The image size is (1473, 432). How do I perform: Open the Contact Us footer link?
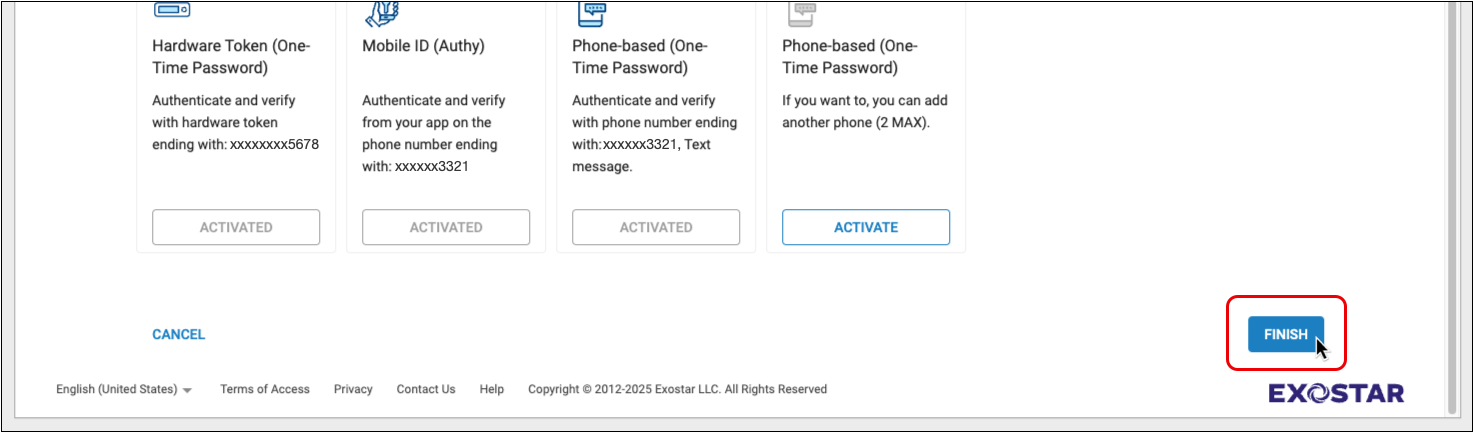tap(426, 389)
